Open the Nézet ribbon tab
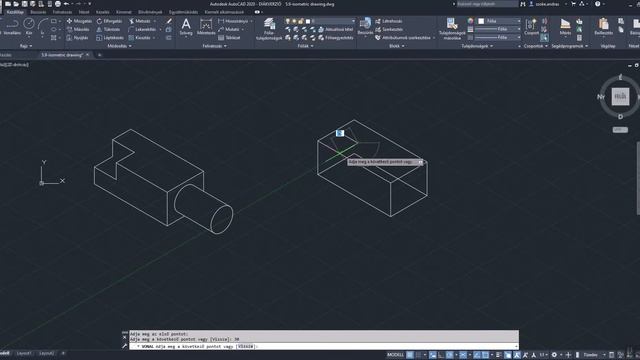 click(84, 12)
